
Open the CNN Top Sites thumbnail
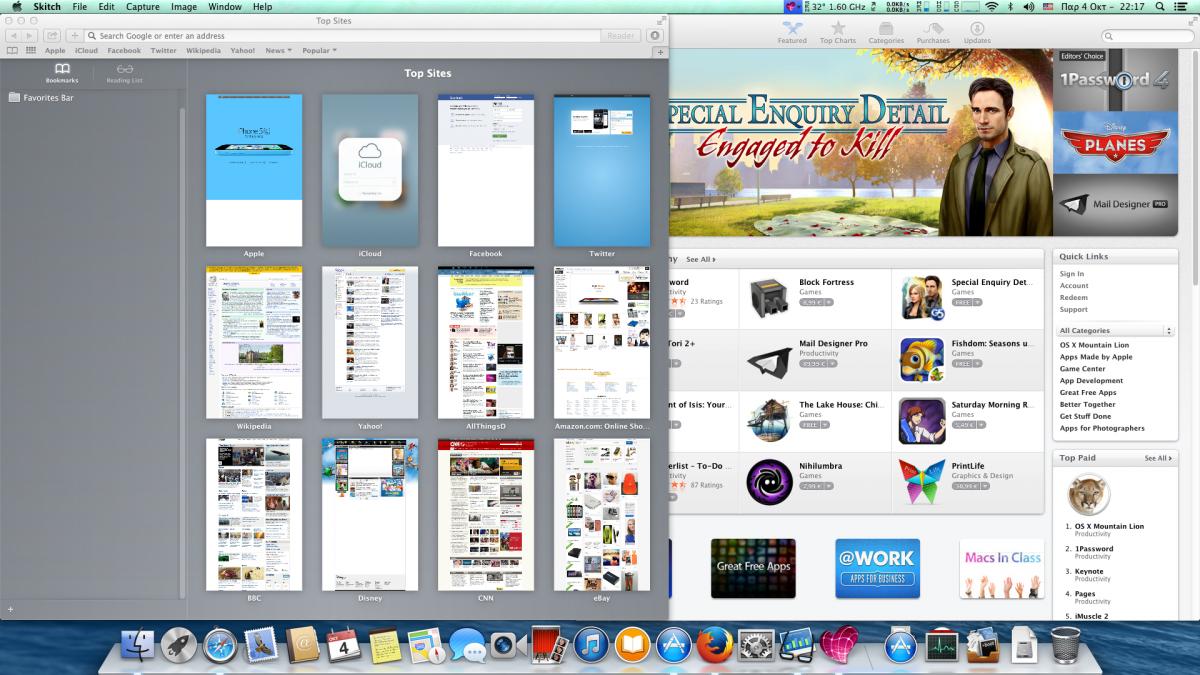coord(486,514)
